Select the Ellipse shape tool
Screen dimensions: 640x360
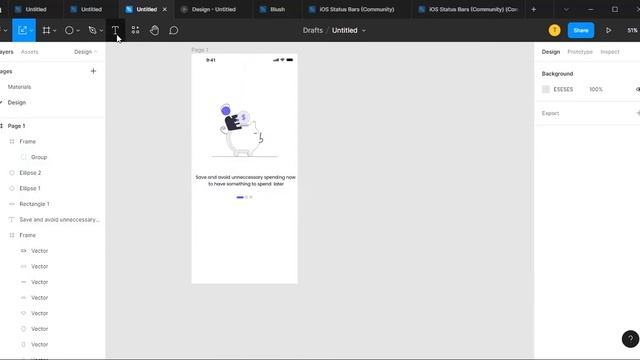point(69,30)
